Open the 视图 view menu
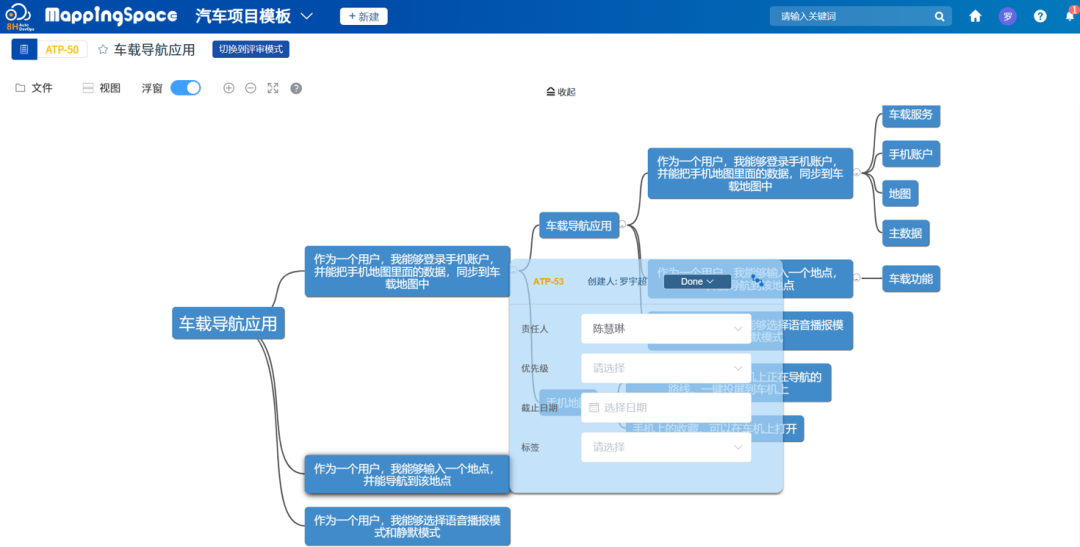The width and height of the screenshot is (1080, 547). coord(101,88)
